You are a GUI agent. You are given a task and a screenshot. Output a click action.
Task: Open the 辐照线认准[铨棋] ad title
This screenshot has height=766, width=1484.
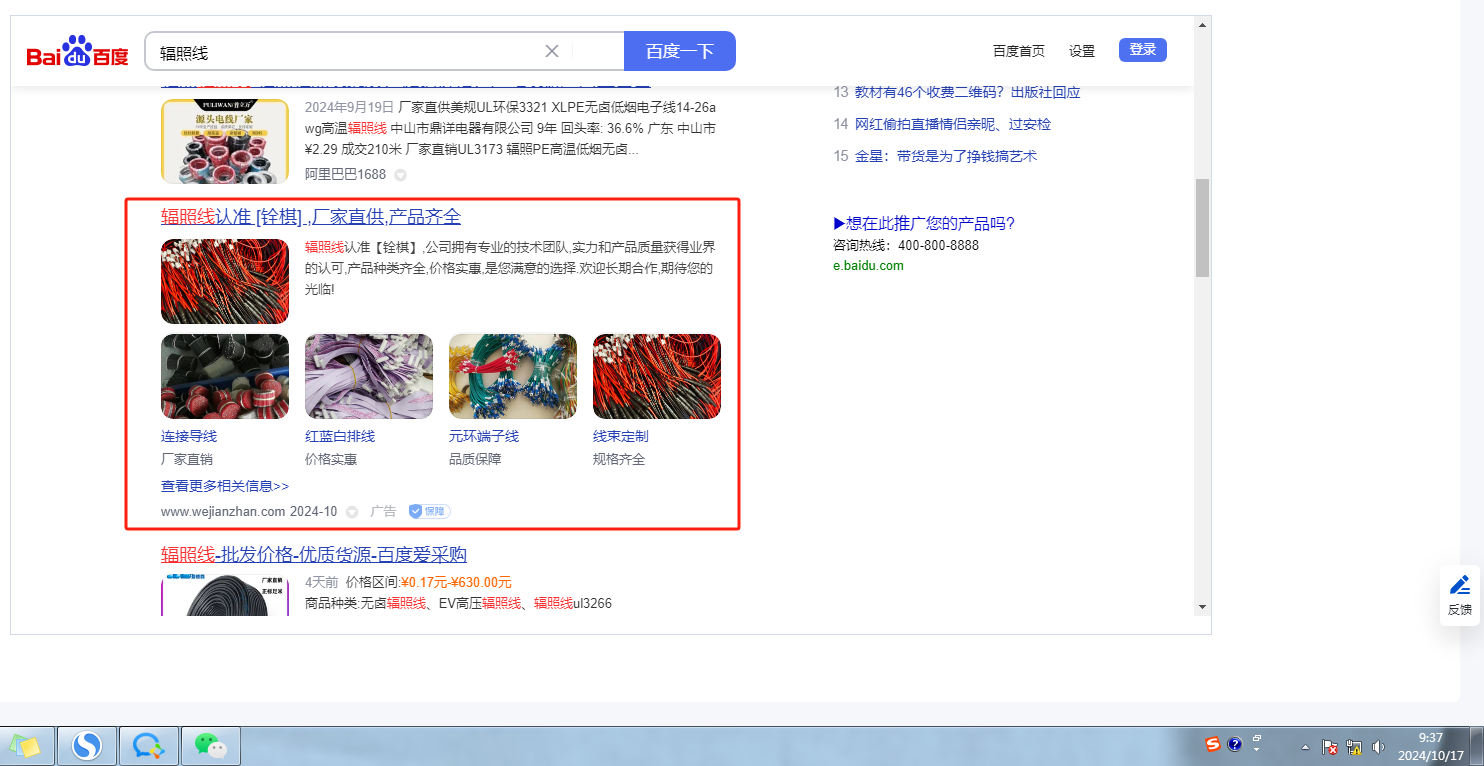coord(311,217)
